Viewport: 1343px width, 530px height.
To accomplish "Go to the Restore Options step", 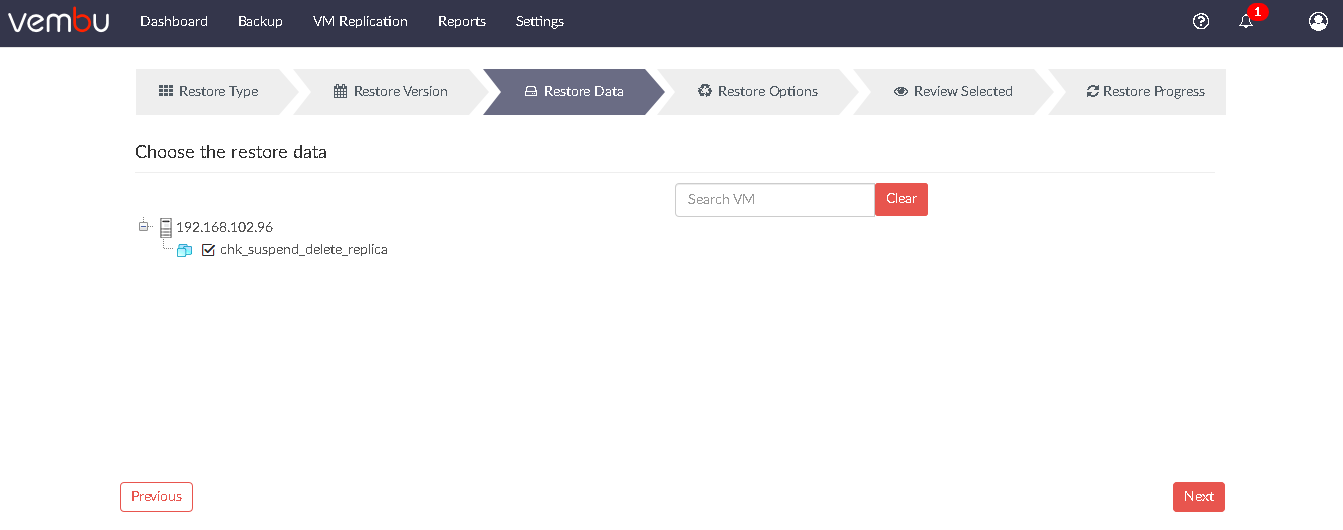I will click(x=758, y=91).
